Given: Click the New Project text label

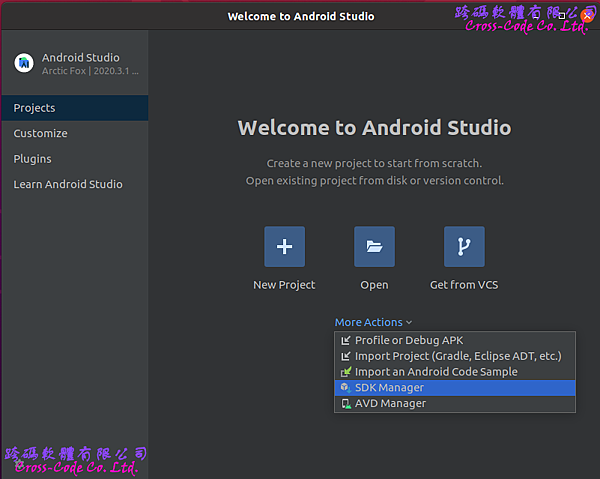Looking at the screenshot, I should tap(284, 285).
